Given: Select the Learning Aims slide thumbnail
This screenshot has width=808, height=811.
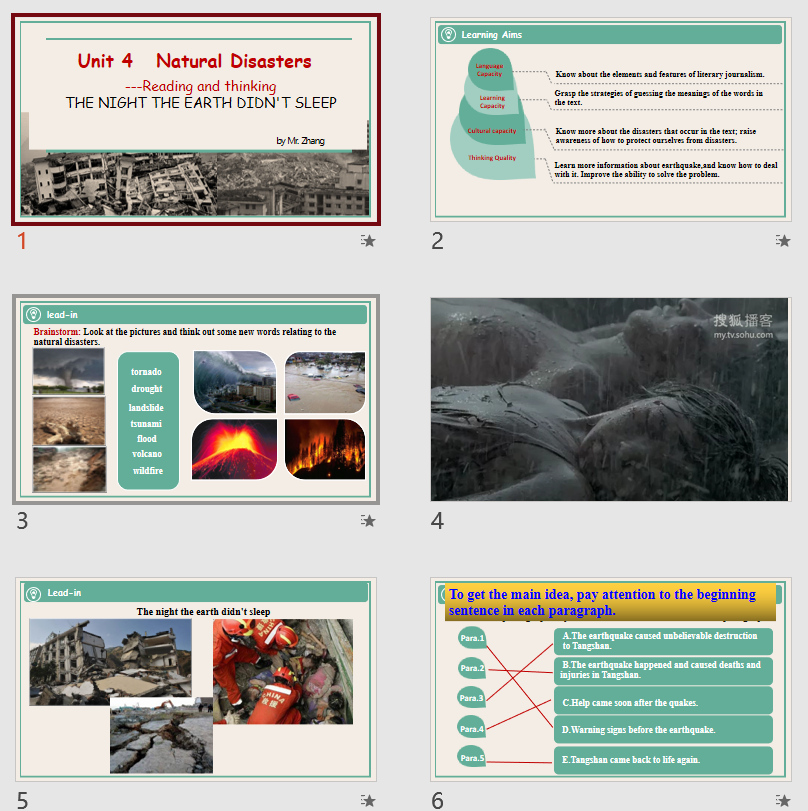Looking at the screenshot, I should 610,120.
